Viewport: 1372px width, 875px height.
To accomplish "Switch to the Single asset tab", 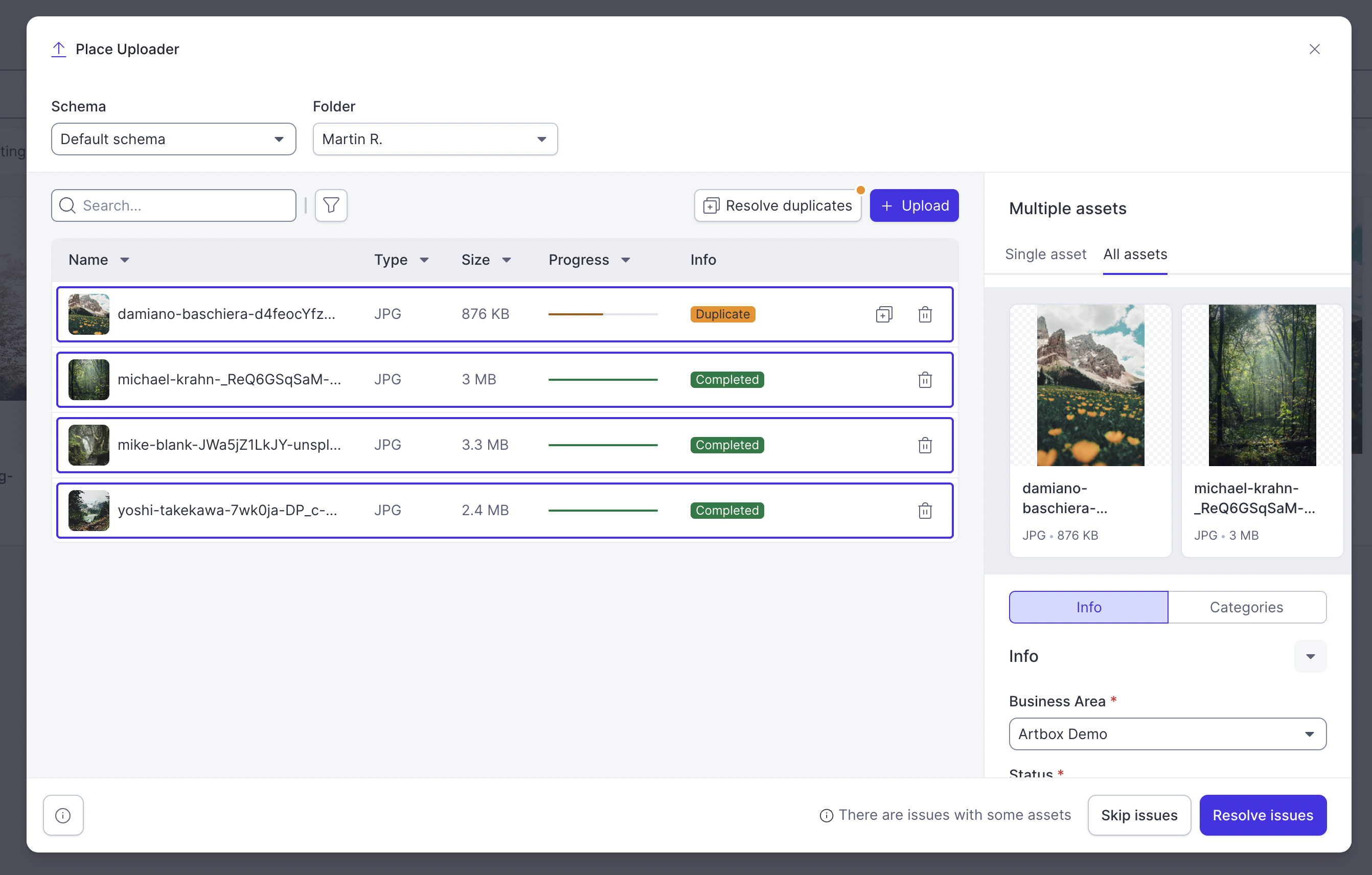I will 1045,254.
